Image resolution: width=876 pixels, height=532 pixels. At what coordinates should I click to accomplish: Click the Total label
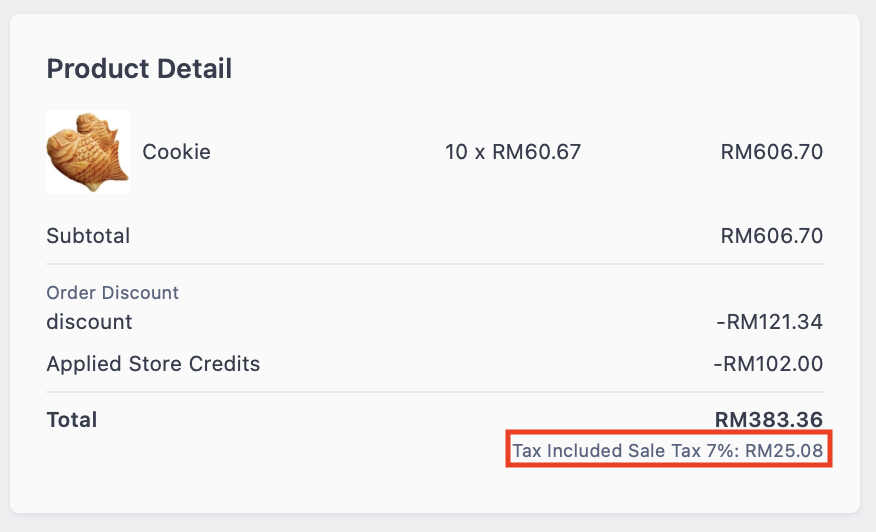click(72, 420)
